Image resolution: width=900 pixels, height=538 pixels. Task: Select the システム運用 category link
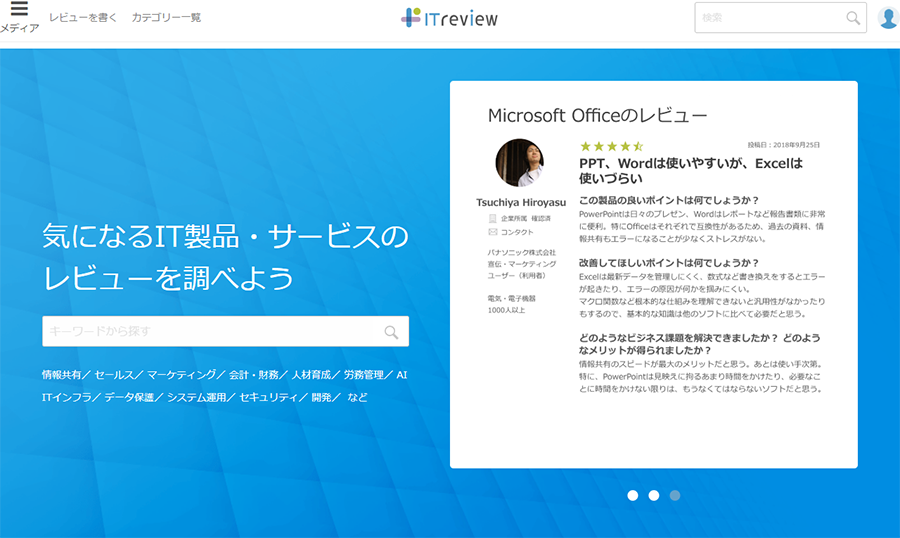coord(196,397)
